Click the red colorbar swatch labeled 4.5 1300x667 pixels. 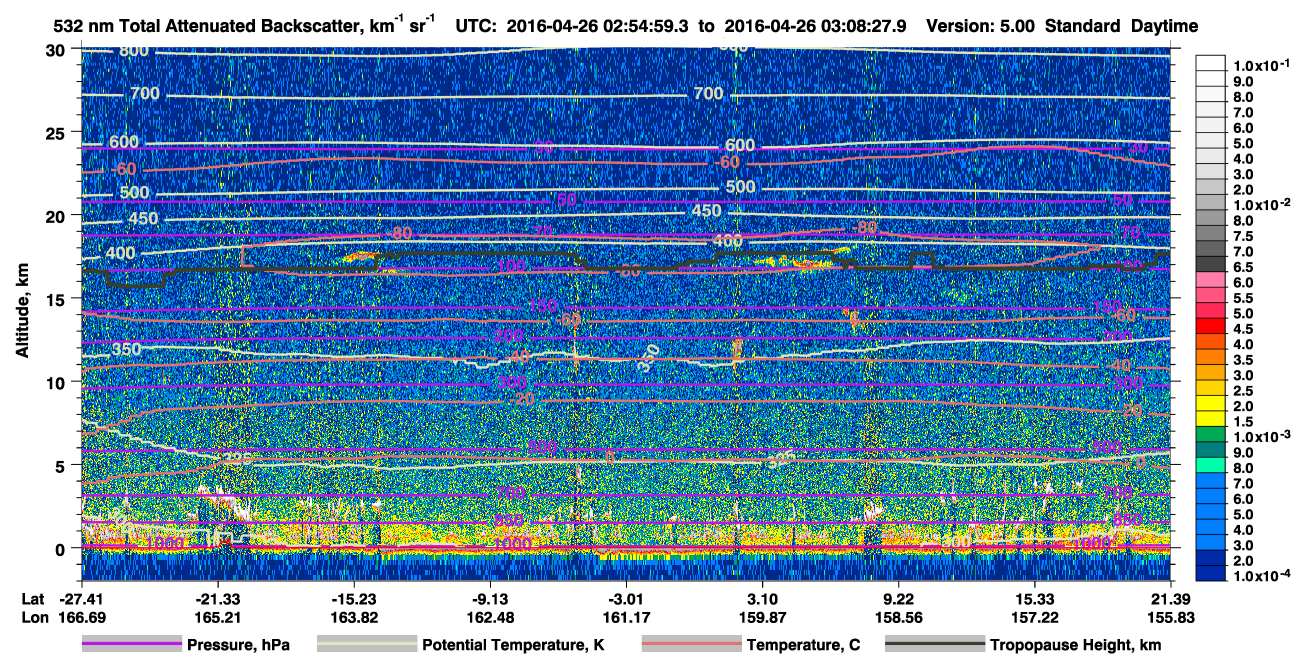point(1210,325)
